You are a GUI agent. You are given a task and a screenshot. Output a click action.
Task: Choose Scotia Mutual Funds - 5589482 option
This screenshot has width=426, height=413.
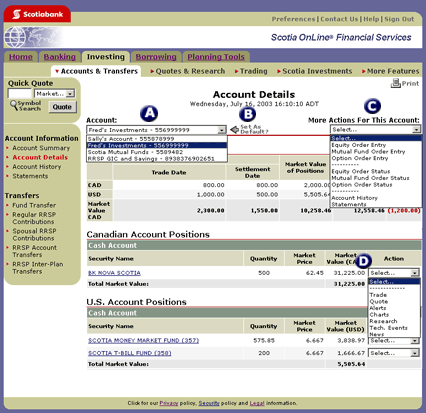pyautogui.click(x=157, y=152)
